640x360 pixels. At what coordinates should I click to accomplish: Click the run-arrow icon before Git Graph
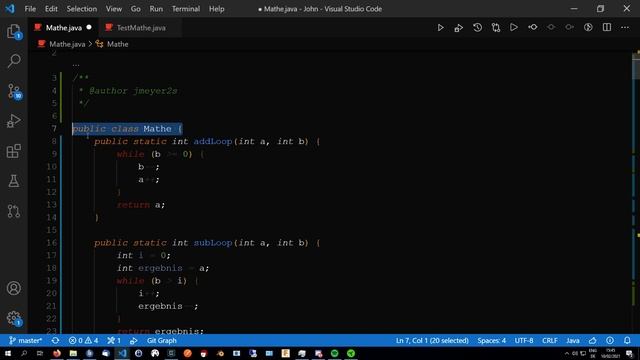(133, 340)
